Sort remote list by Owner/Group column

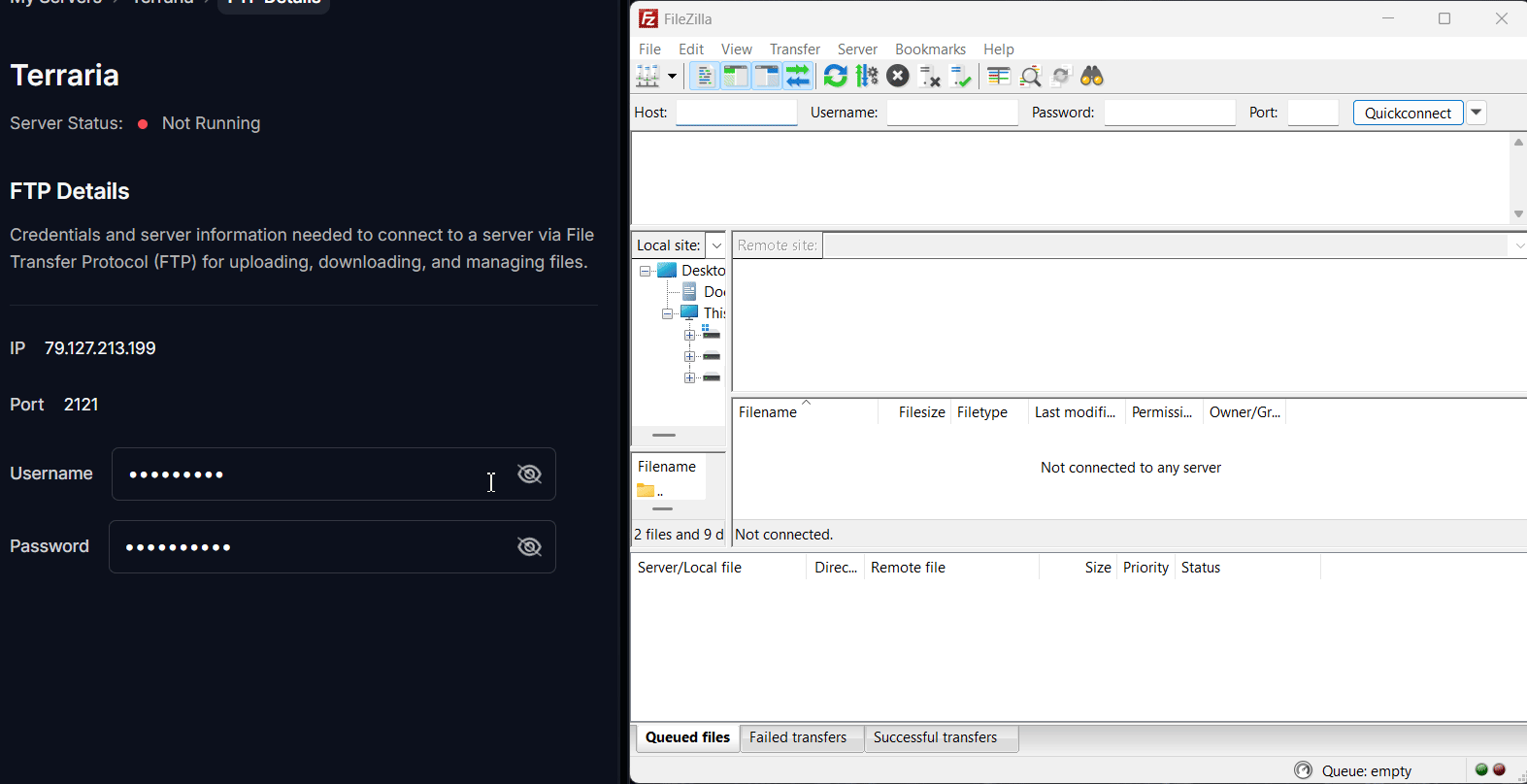[x=1245, y=412]
